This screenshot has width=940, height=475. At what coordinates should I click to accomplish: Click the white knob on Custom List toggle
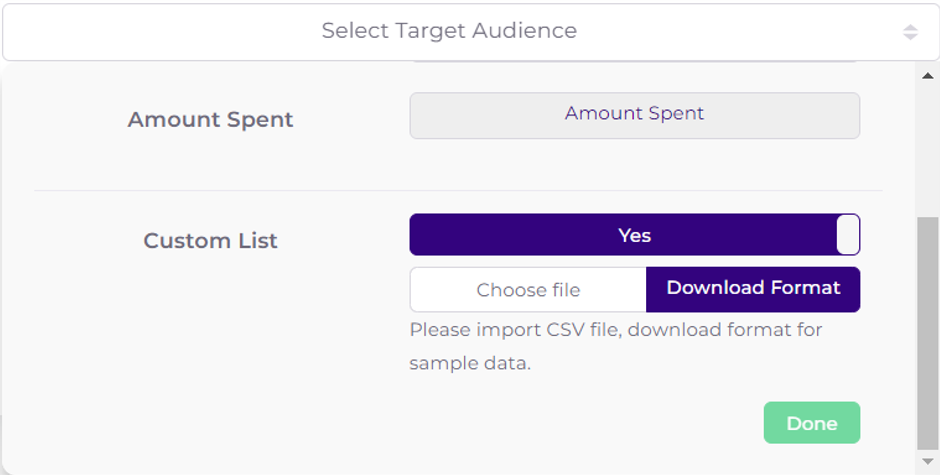(848, 235)
